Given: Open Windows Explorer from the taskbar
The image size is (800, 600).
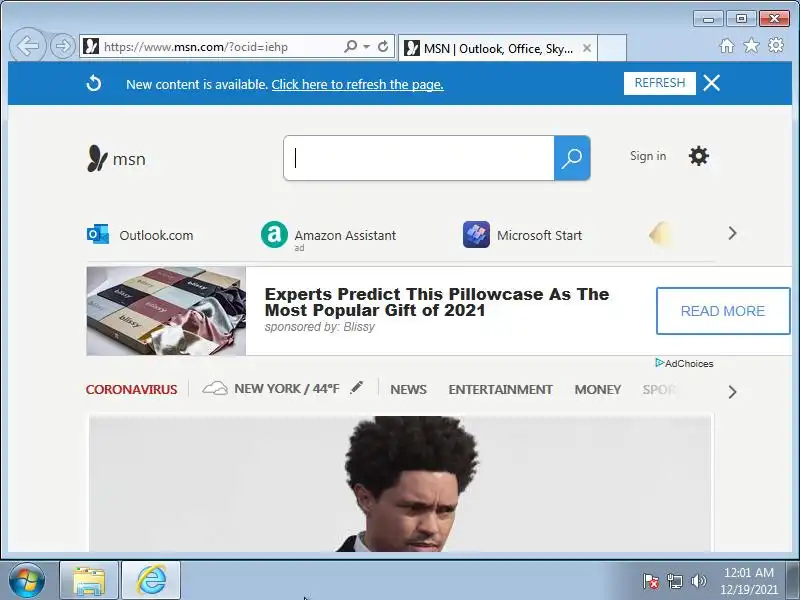Looking at the screenshot, I should point(89,580).
